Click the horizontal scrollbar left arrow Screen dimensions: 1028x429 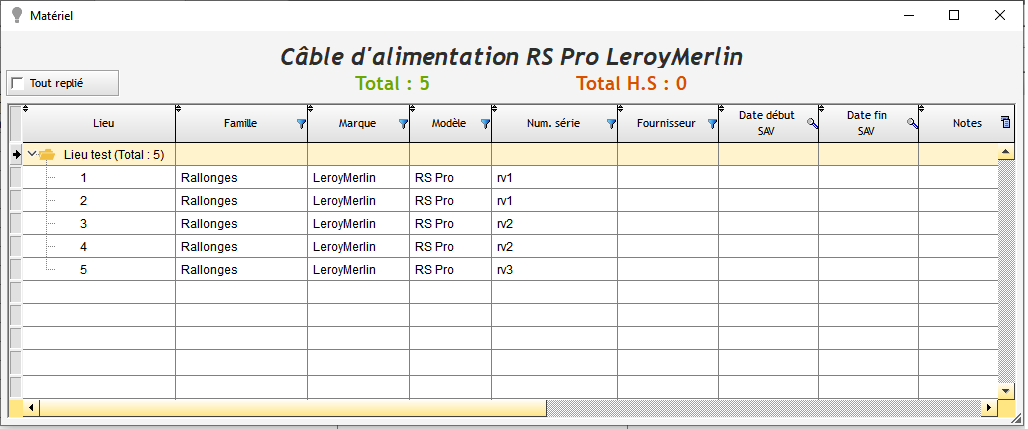click(x=31, y=408)
